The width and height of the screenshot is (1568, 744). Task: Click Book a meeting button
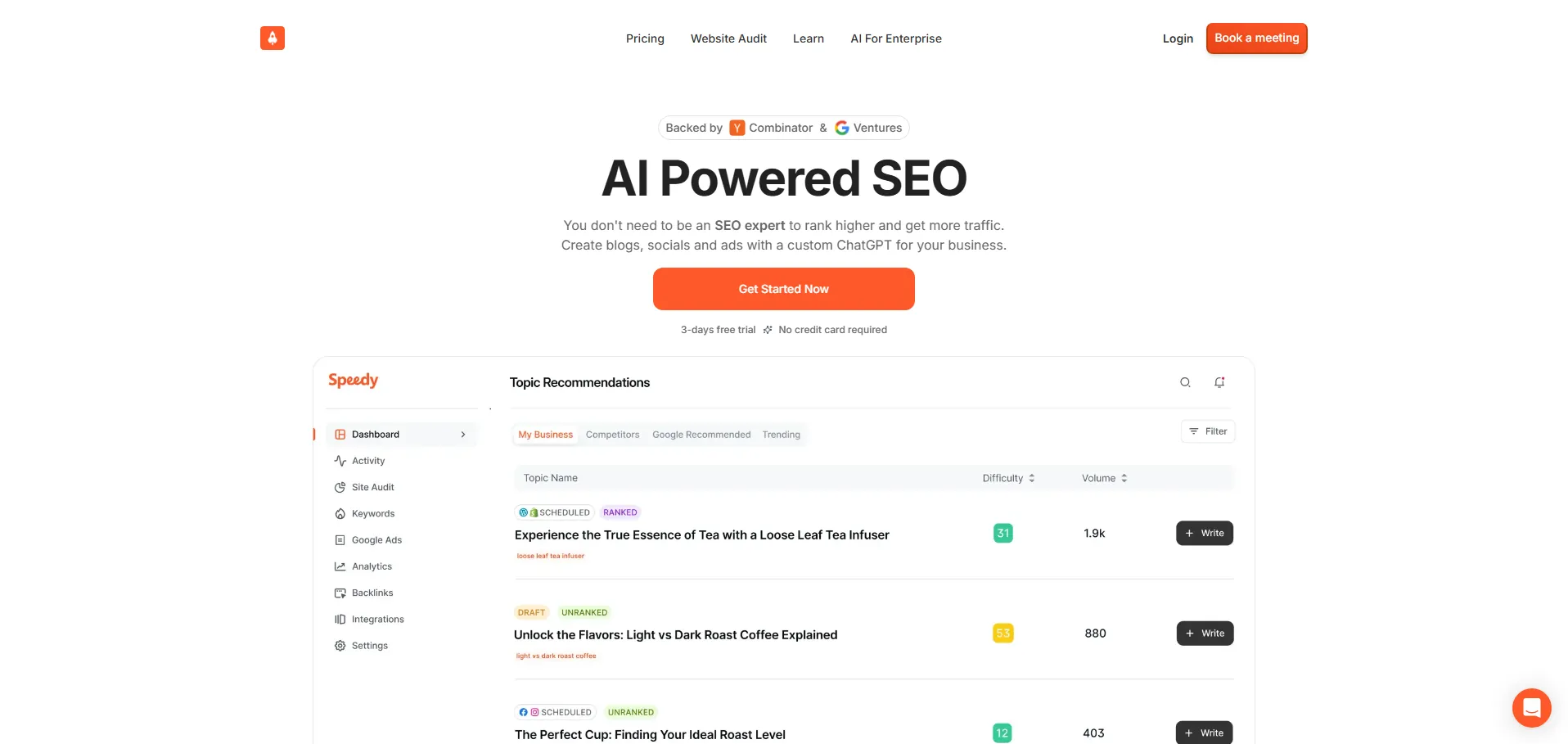tap(1256, 38)
